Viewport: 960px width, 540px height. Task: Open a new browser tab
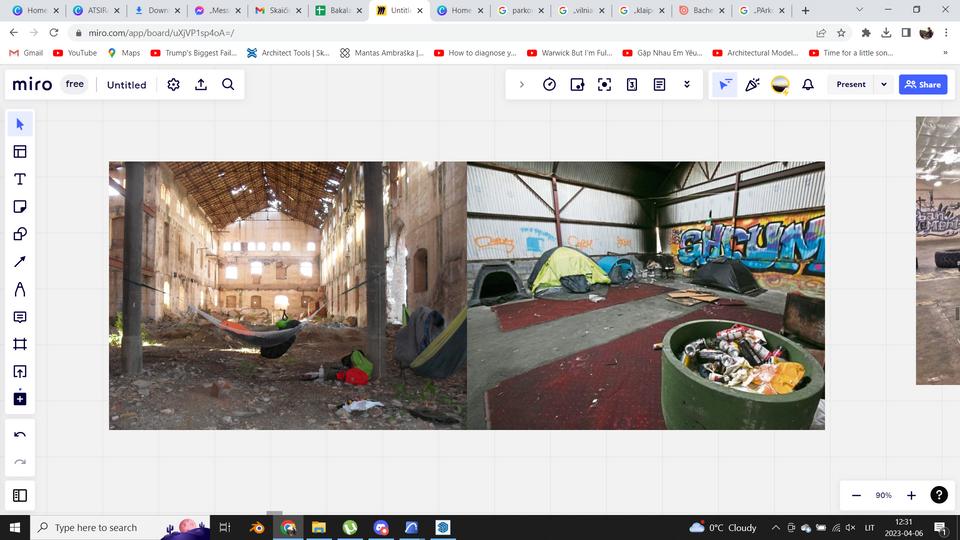806,10
